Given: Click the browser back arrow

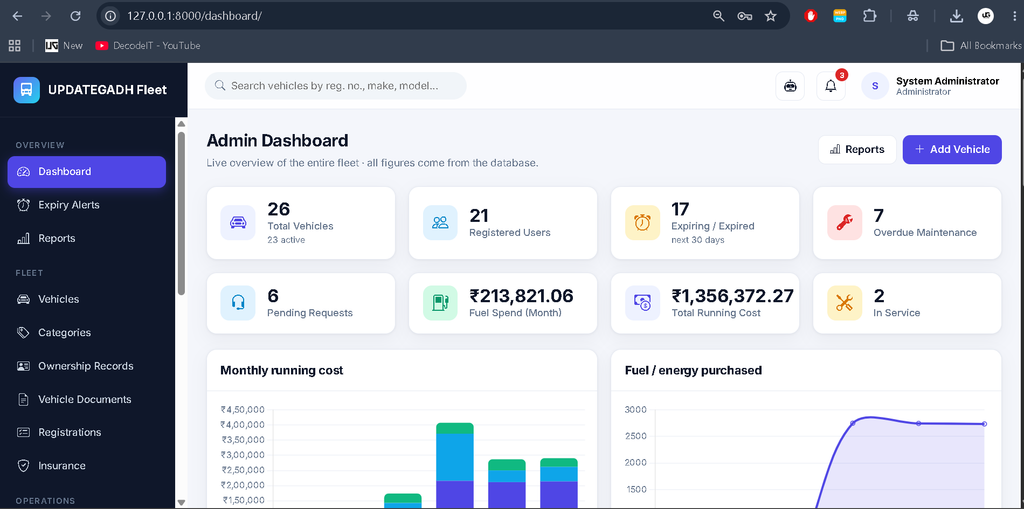Looking at the screenshot, I should (x=18, y=16).
